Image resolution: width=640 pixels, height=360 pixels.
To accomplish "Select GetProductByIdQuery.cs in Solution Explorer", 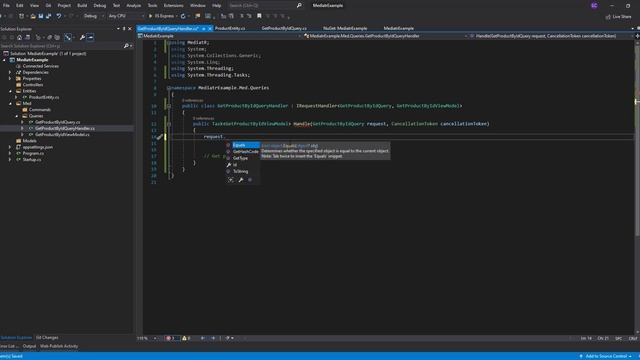I will tap(57, 122).
